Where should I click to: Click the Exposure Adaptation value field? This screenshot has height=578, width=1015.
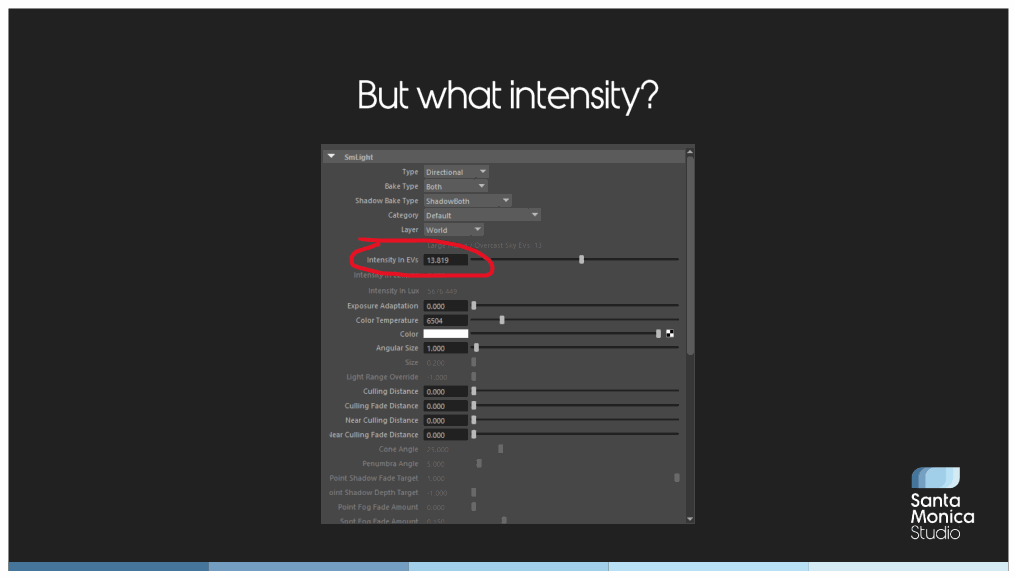(x=445, y=306)
